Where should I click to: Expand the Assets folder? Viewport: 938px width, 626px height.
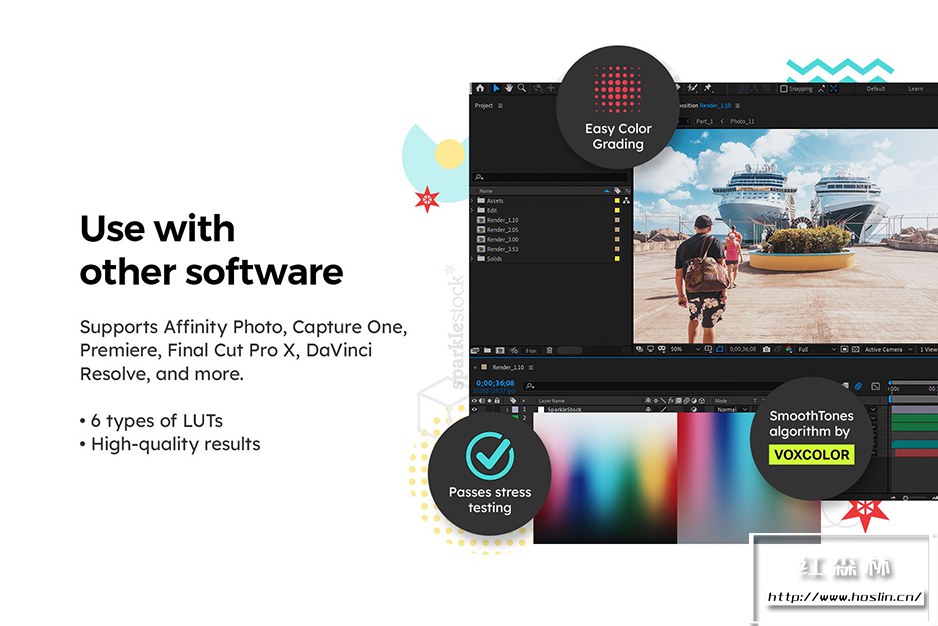(473, 200)
